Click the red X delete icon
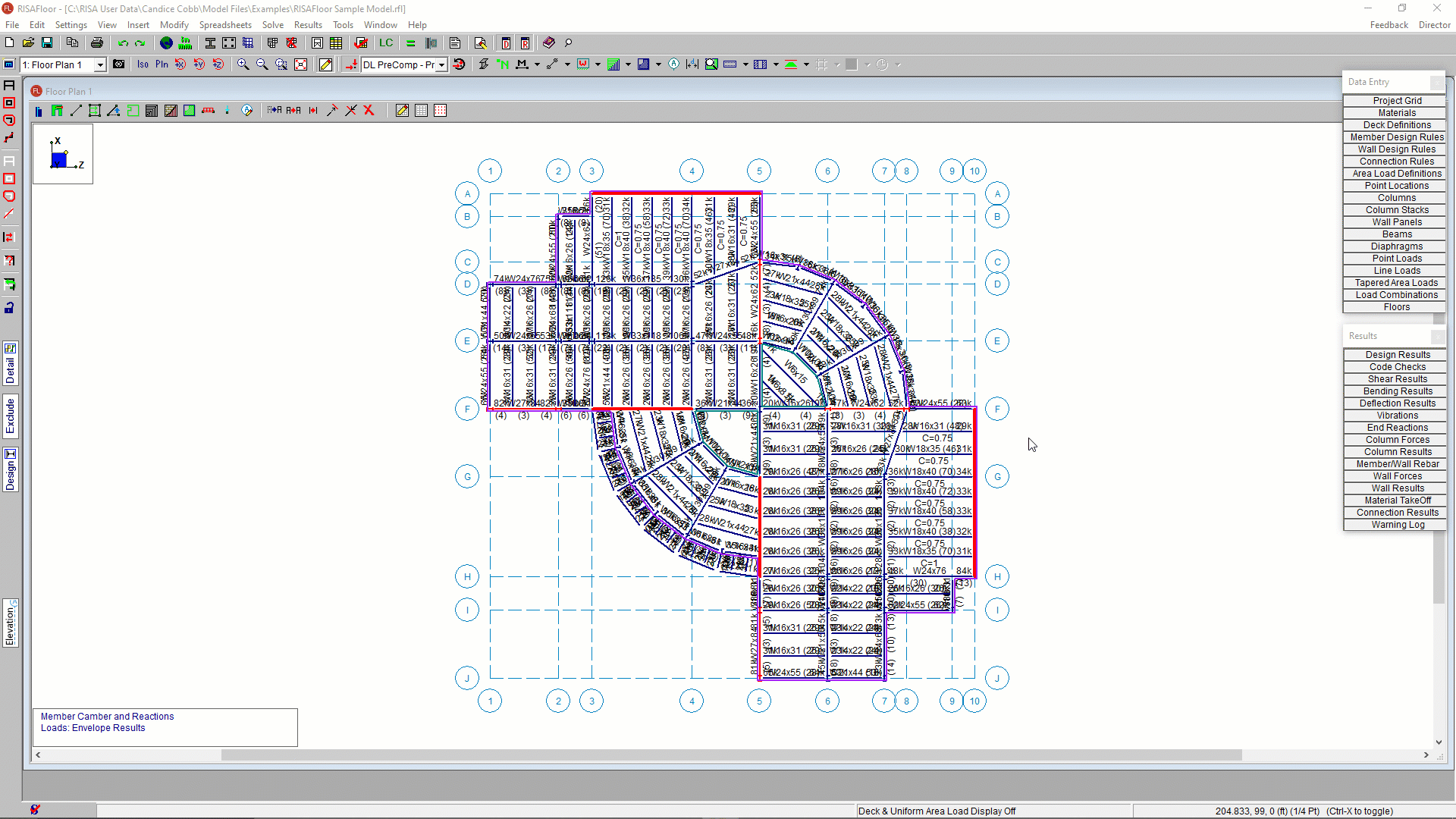Image resolution: width=1456 pixels, height=819 pixels. pyautogui.click(x=369, y=111)
